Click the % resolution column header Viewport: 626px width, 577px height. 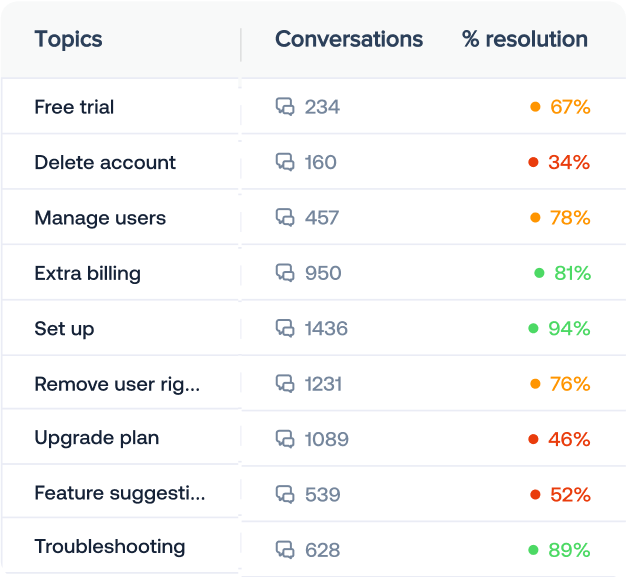point(525,40)
